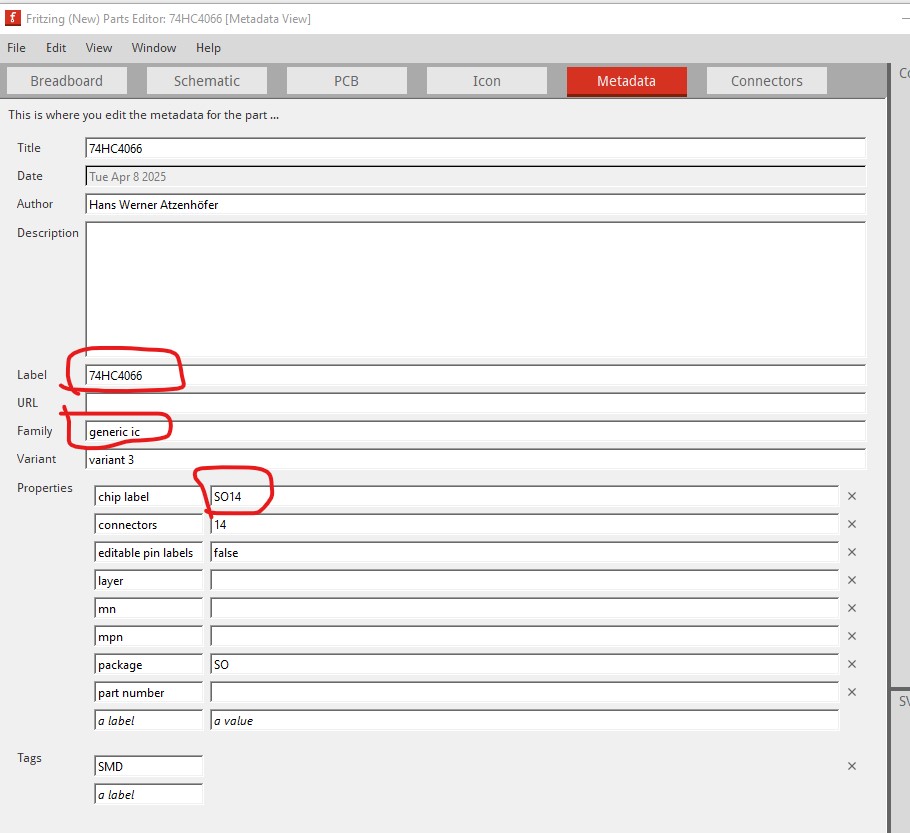Click the SMD tag field
The width and height of the screenshot is (910, 833).
(x=148, y=766)
